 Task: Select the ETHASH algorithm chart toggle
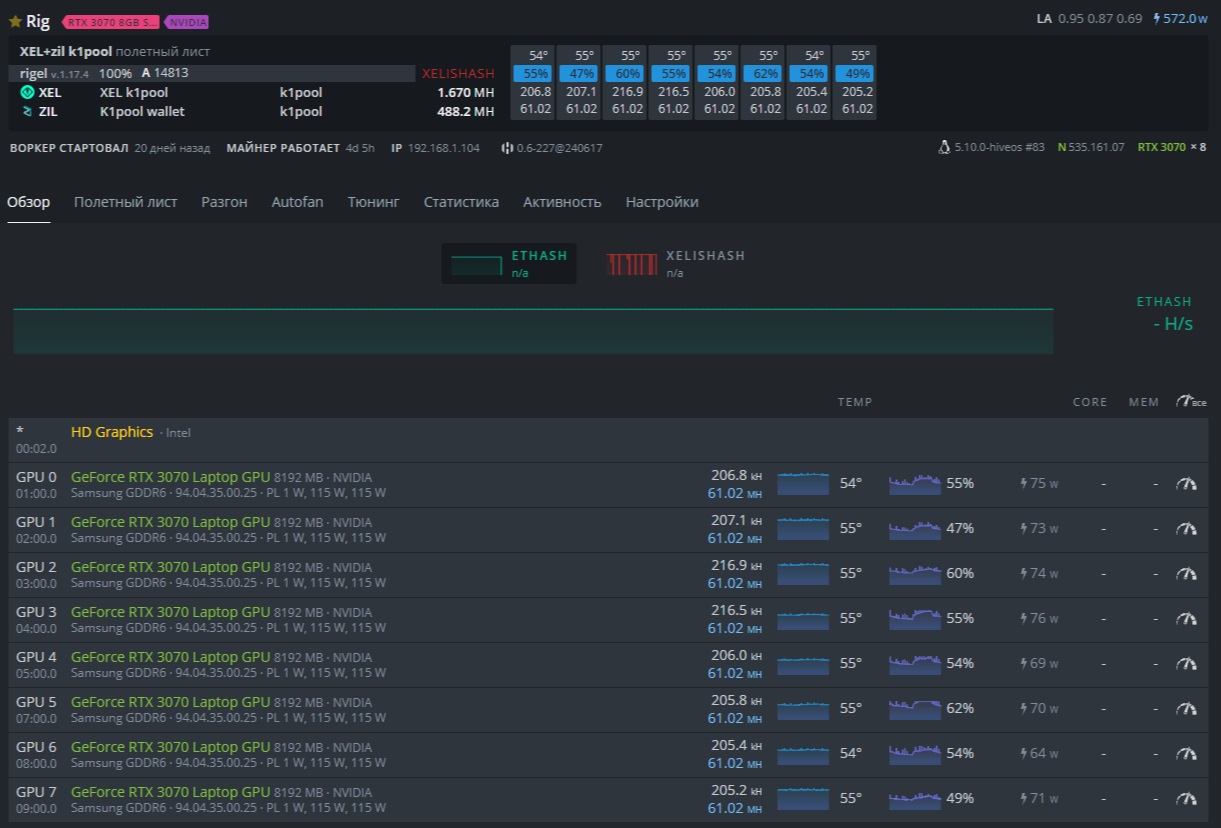pyautogui.click(x=509, y=263)
